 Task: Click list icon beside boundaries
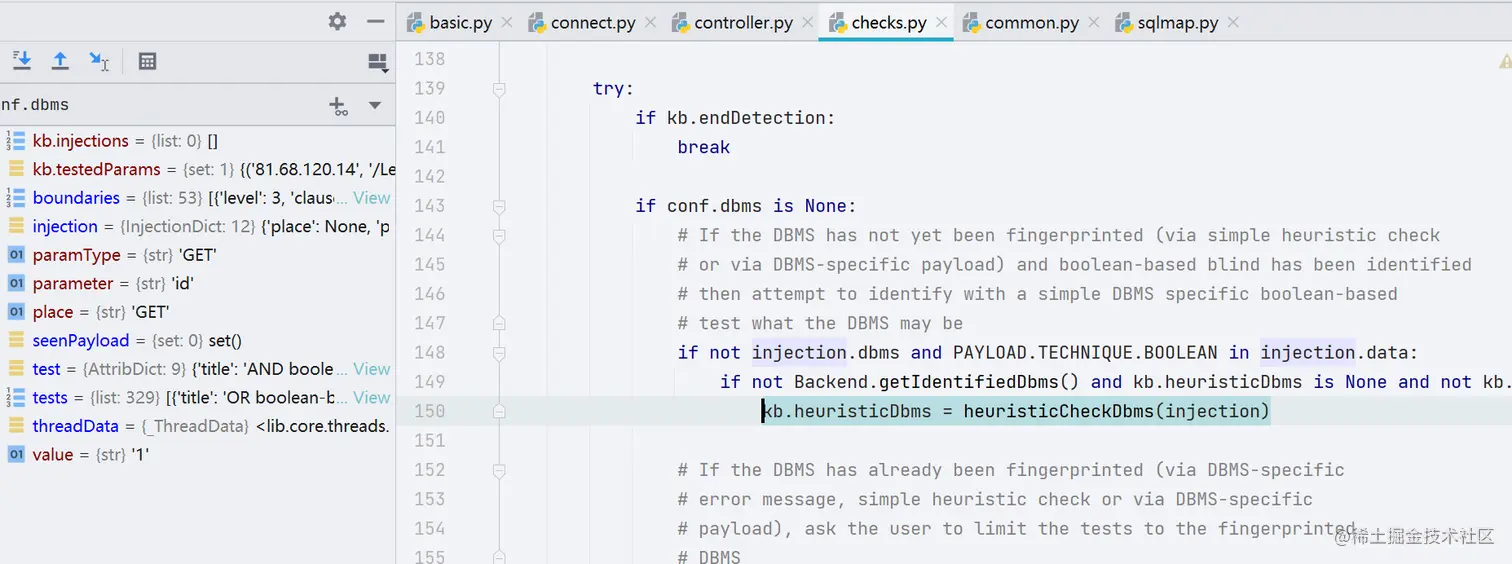(15, 198)
